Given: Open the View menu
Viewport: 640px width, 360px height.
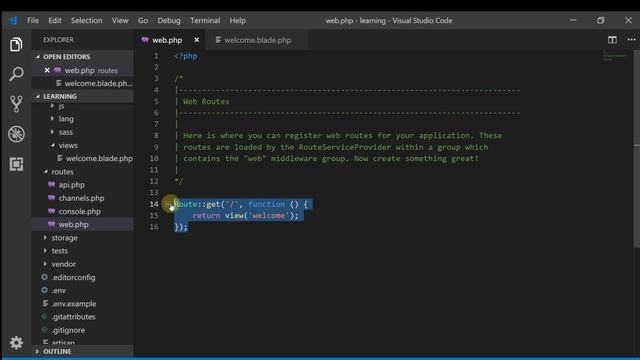Looking at the screenshot, I should coord(120,20).
